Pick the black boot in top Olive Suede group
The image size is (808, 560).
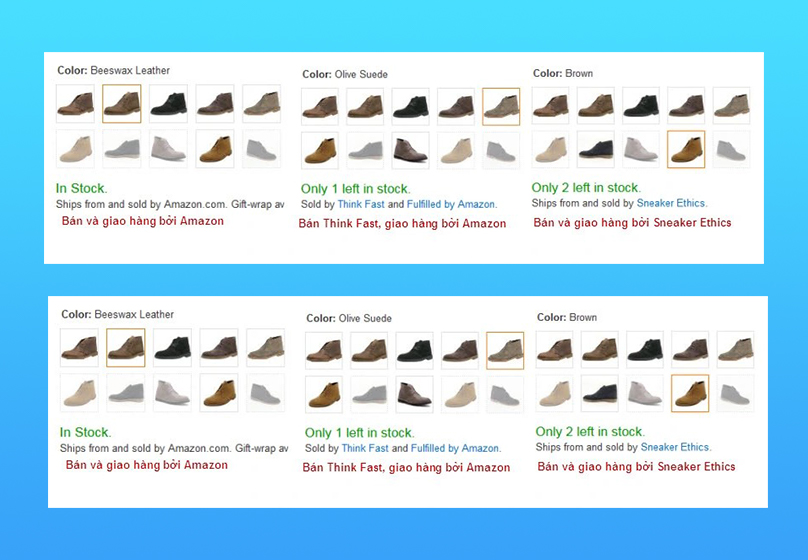click(x=410, y=107)
